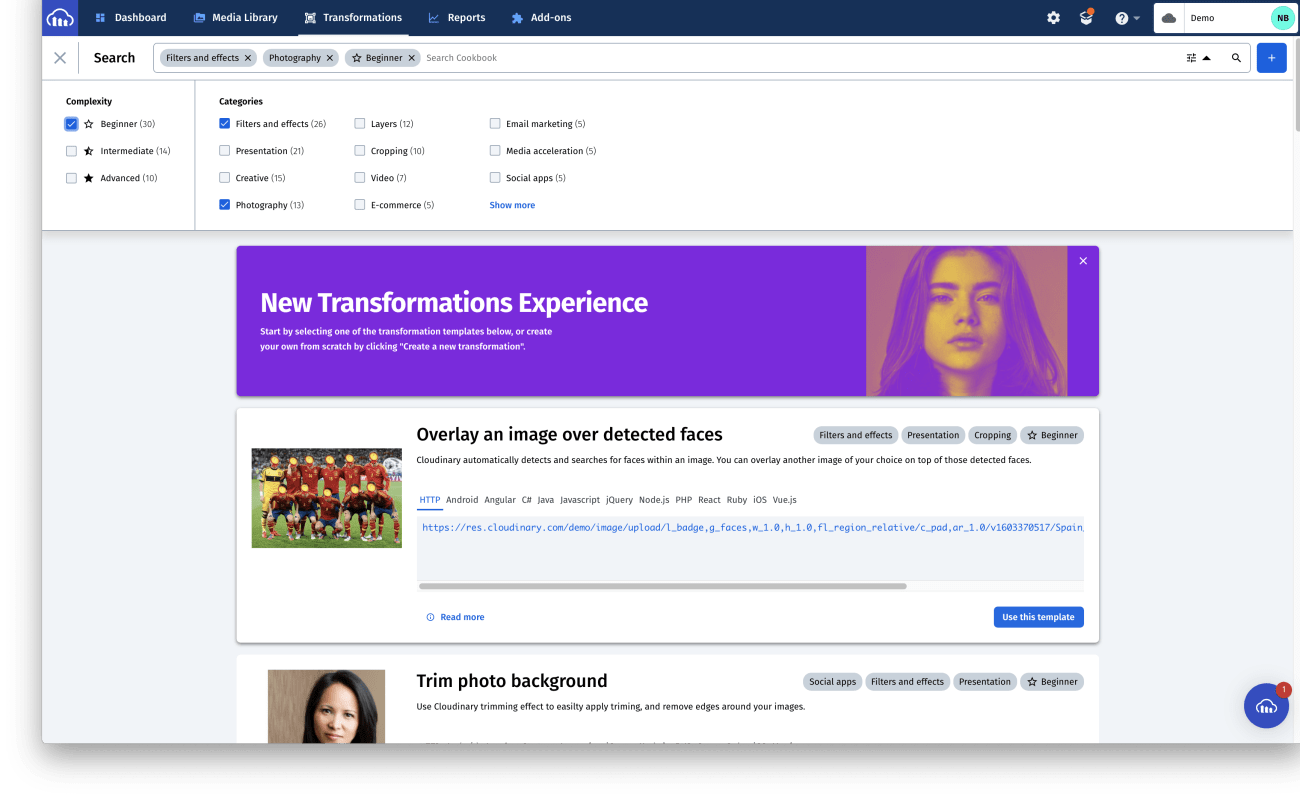Click the cloud icon next to Demo
This screenshot has width=1300, height=799.
tap(1168, 17)
